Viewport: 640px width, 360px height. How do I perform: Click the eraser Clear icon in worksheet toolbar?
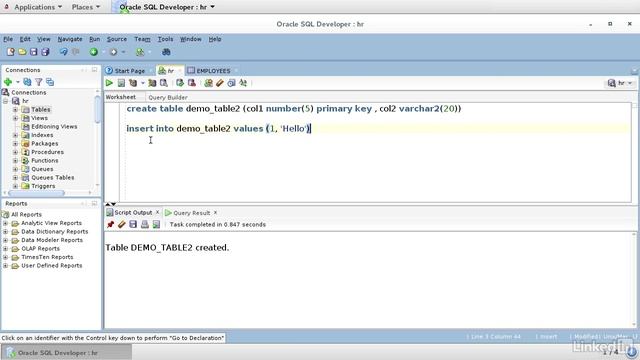coord(220,83)
